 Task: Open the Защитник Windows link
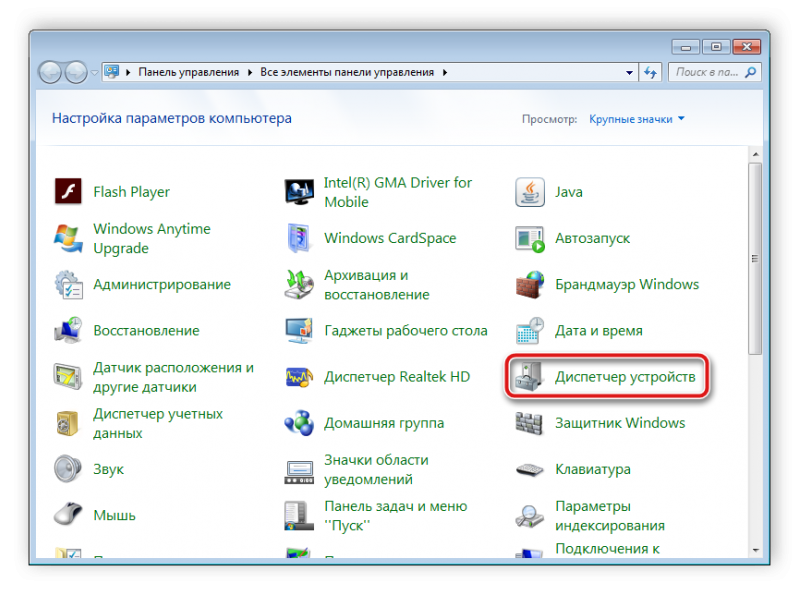coord(620,423)
